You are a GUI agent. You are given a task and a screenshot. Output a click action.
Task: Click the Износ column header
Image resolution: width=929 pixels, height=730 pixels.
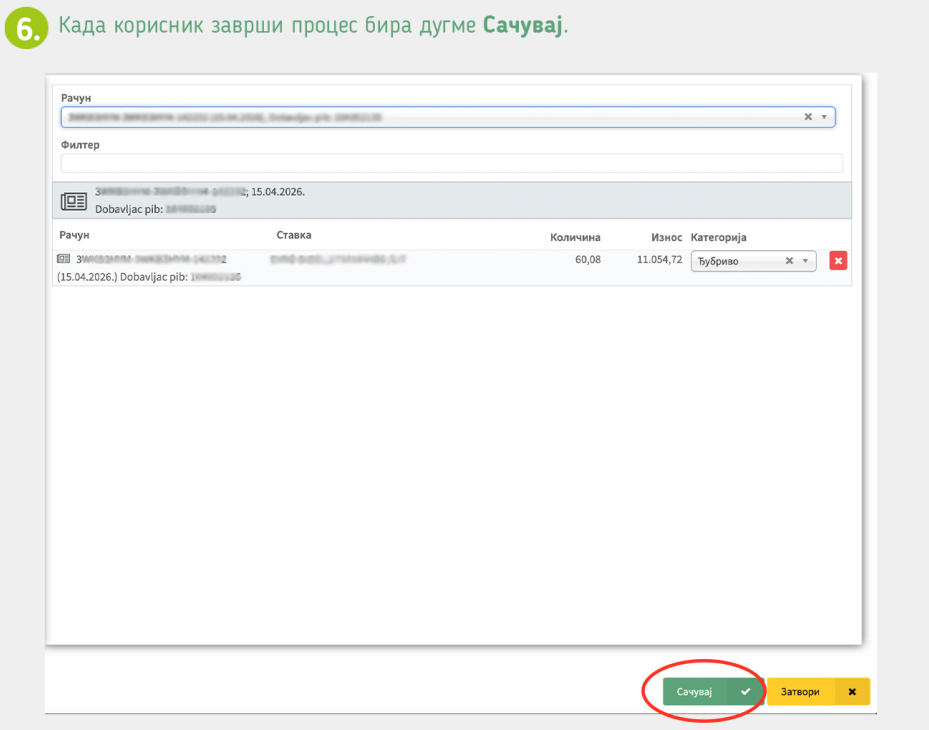[667, 238]
